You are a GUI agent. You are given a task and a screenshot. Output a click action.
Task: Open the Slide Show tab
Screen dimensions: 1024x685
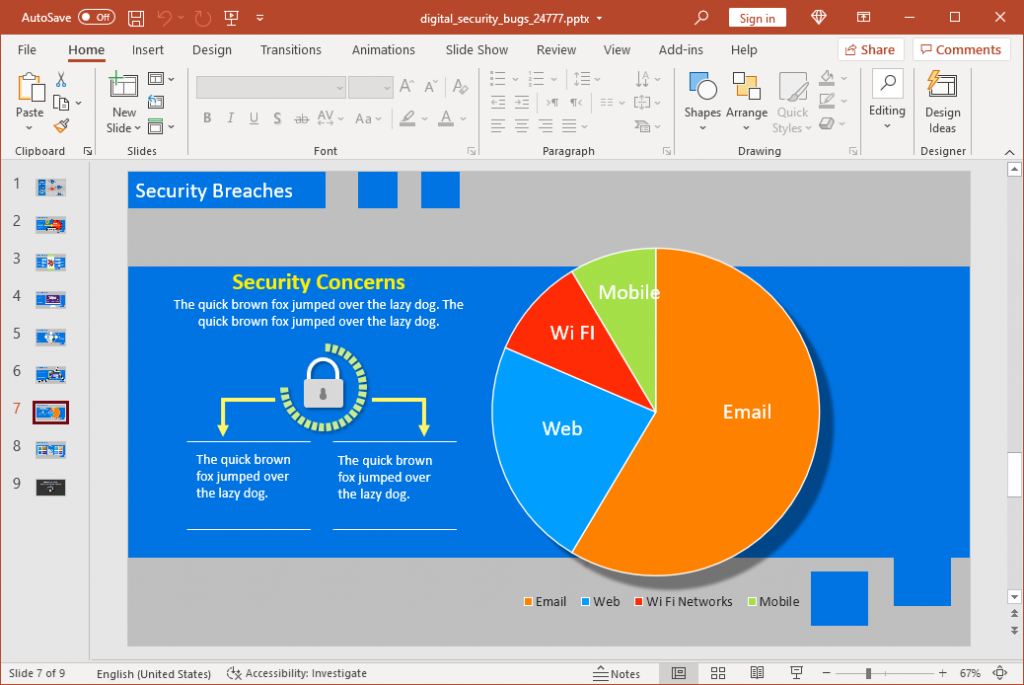pyautogui.click(x=476, y=49)
